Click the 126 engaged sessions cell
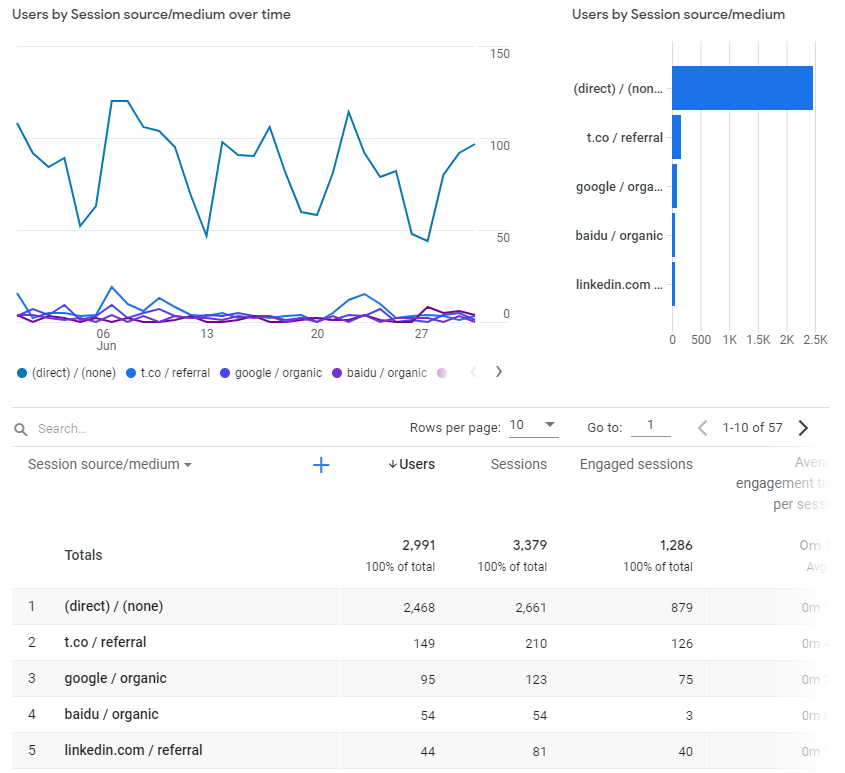Image resolution: width=845 pixels, height=773 pixels. pos(682,644)
